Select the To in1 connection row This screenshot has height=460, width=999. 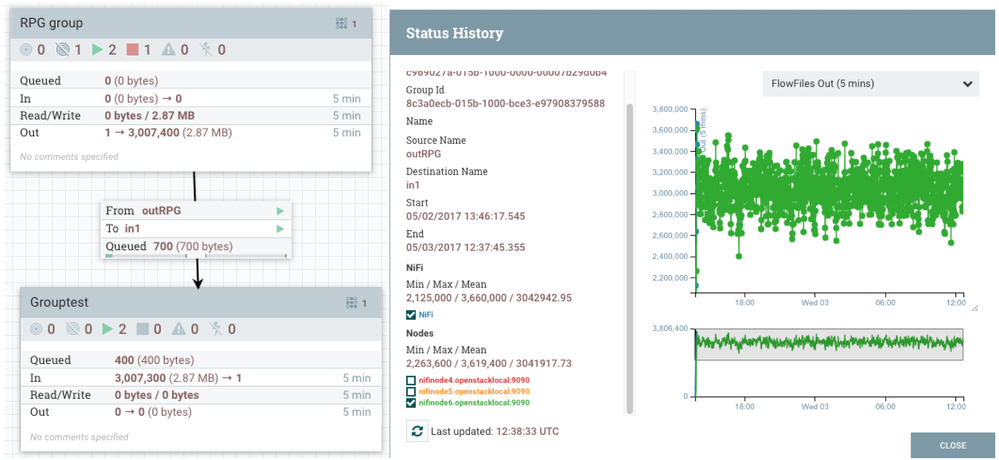[195, 229]
